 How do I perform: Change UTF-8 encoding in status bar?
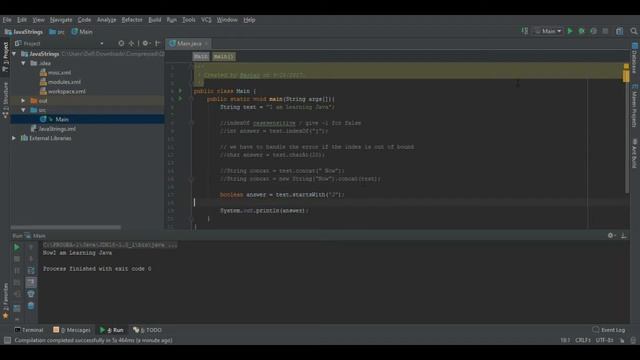click(604, 340)
